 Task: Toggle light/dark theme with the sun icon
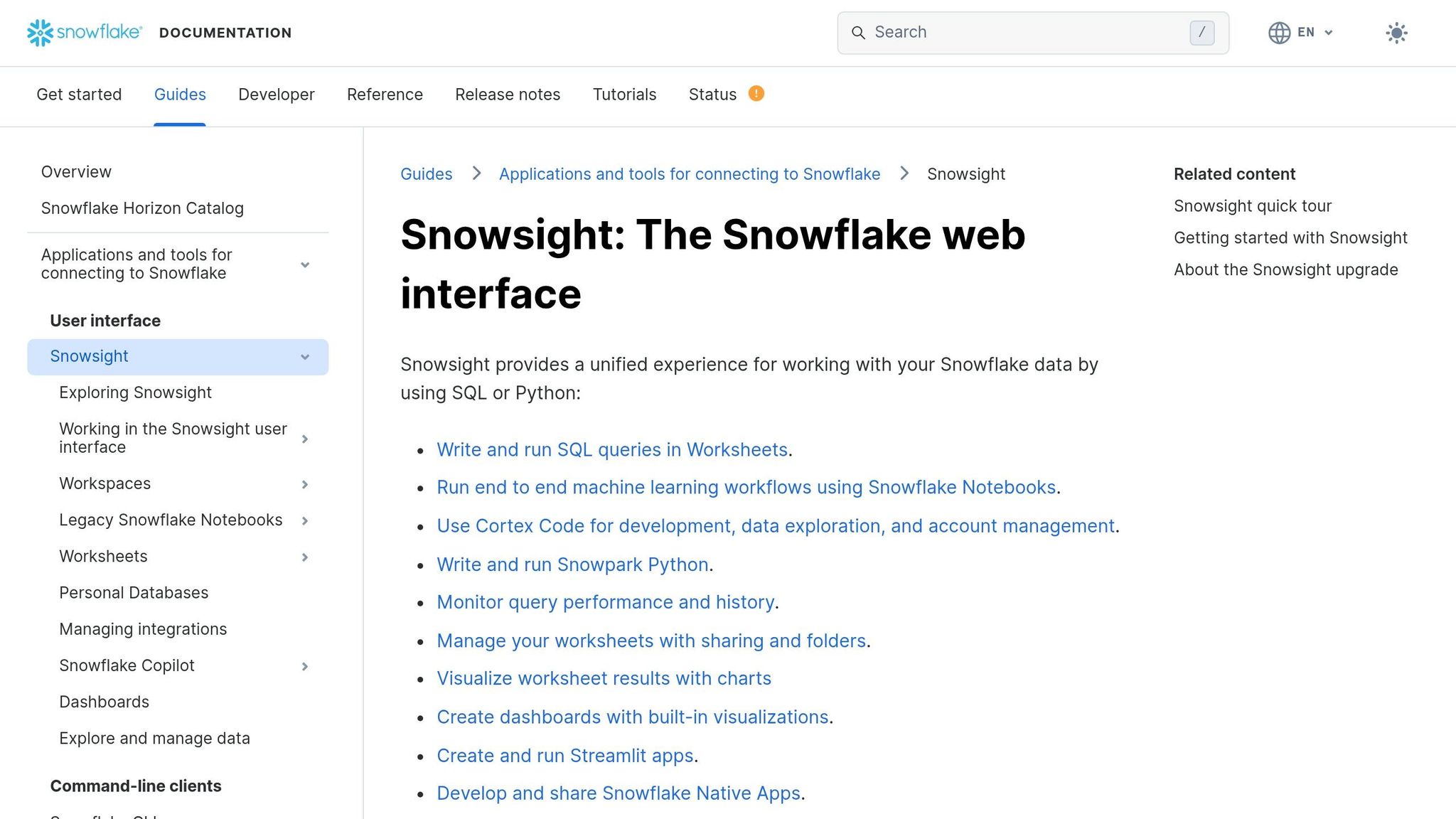tap(1396, 33)
